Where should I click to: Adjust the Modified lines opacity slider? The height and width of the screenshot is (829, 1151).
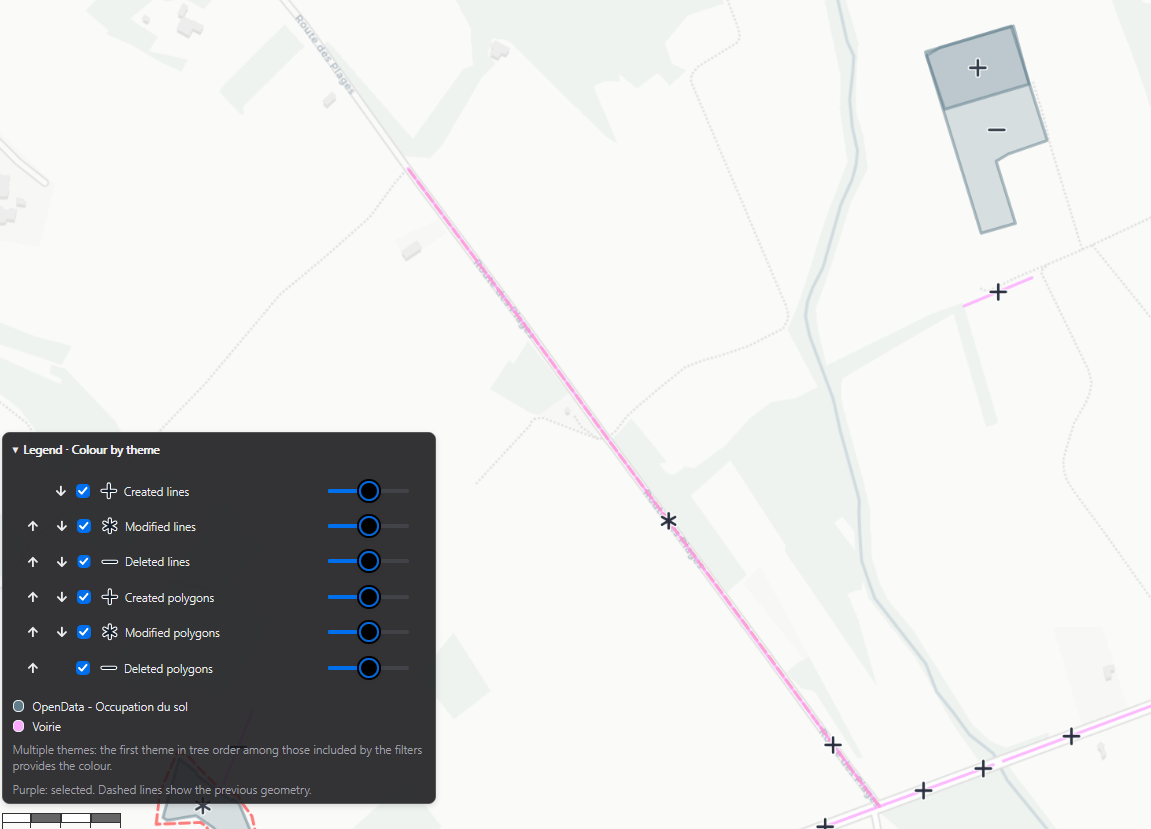[368, 526]
